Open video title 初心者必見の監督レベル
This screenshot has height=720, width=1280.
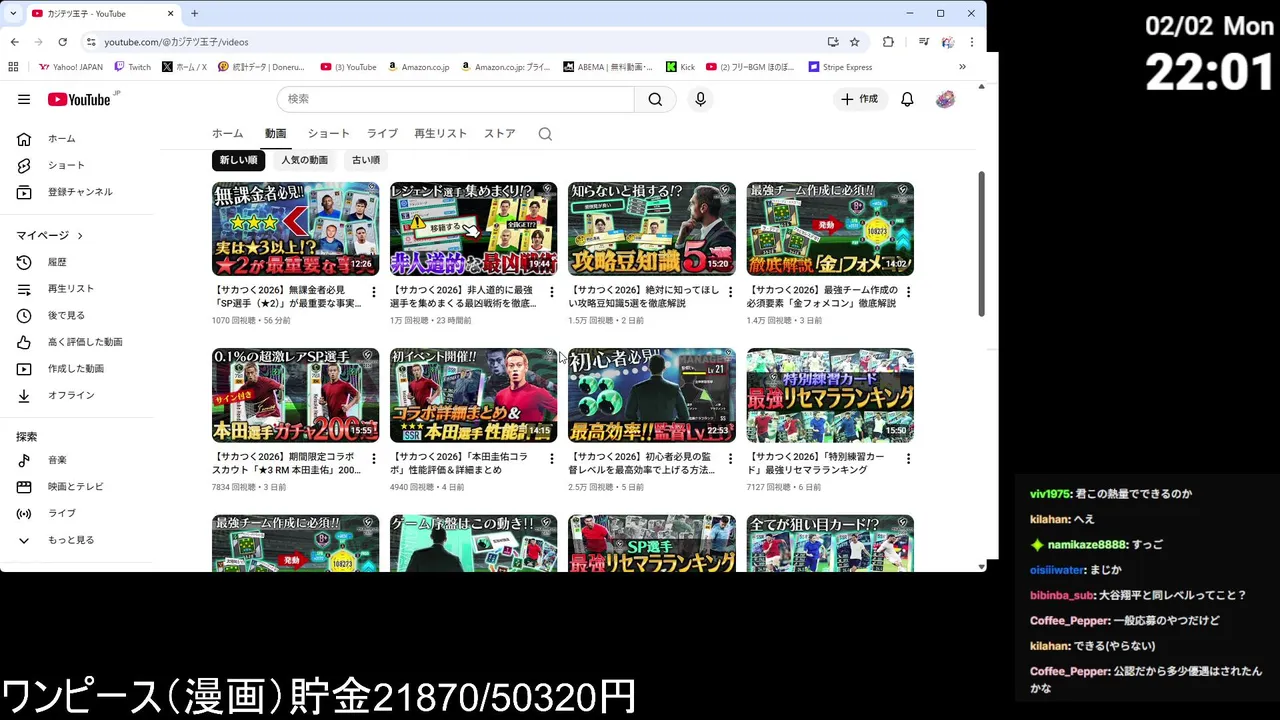[x=642, y=463]
